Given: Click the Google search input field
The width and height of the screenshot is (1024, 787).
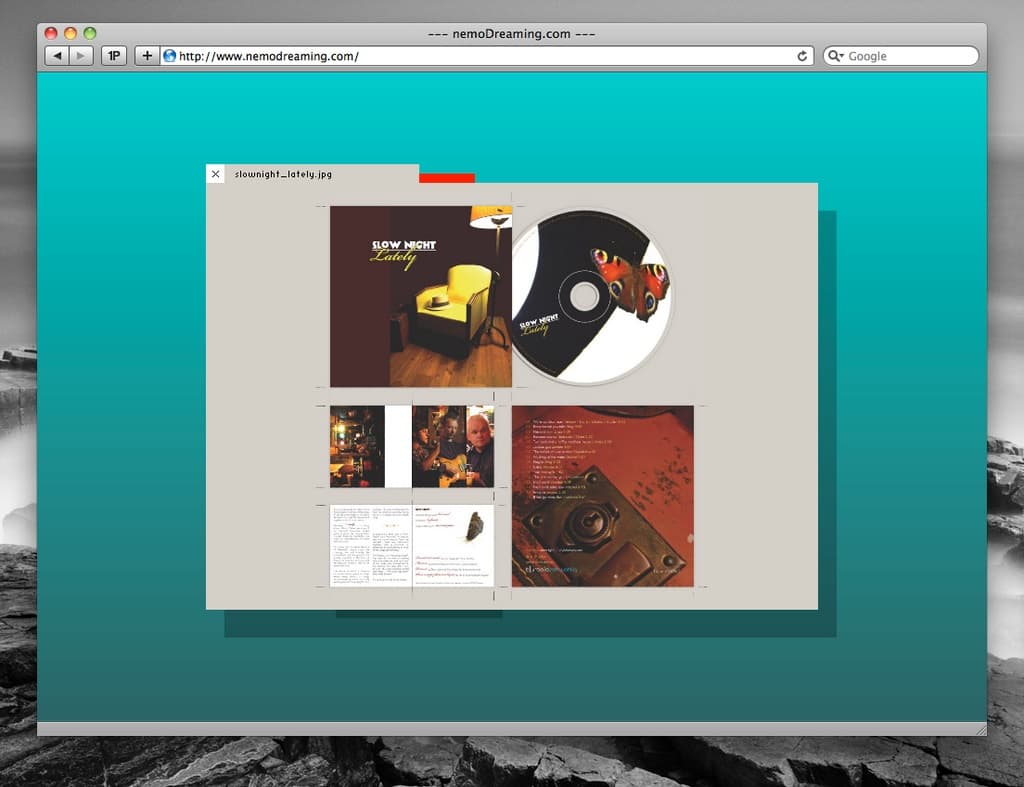Looking at the screenshot, I should pos(900,56).
